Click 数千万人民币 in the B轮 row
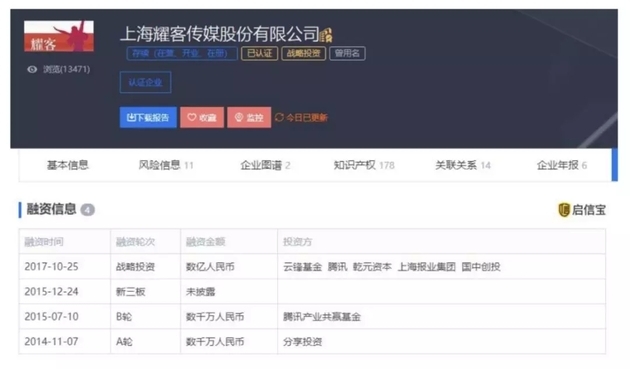This screenshot has height=369, width=630. point(215,317)
